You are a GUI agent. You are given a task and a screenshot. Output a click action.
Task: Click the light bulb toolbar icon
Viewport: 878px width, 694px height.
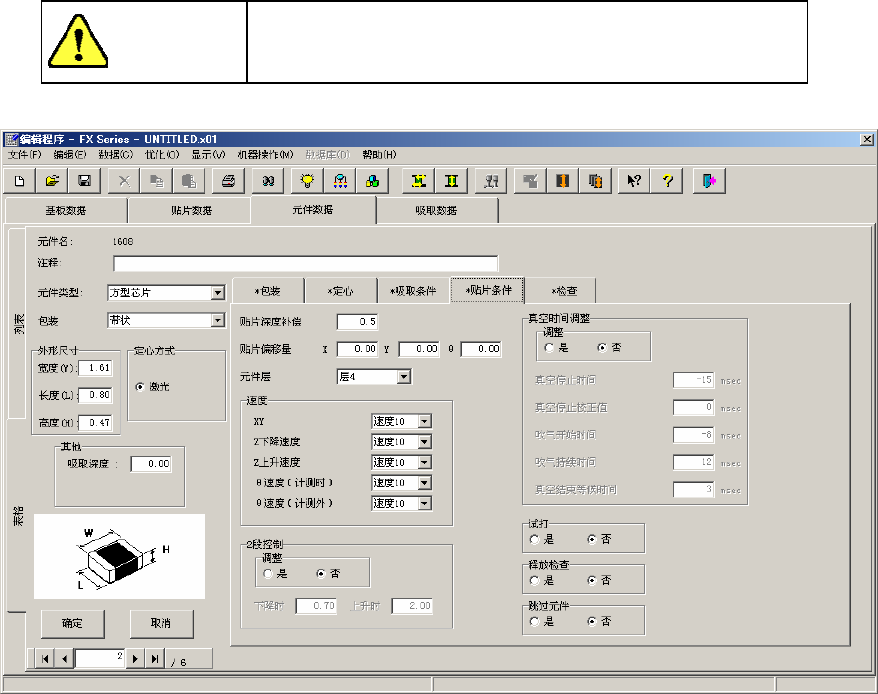click(307, 180)
